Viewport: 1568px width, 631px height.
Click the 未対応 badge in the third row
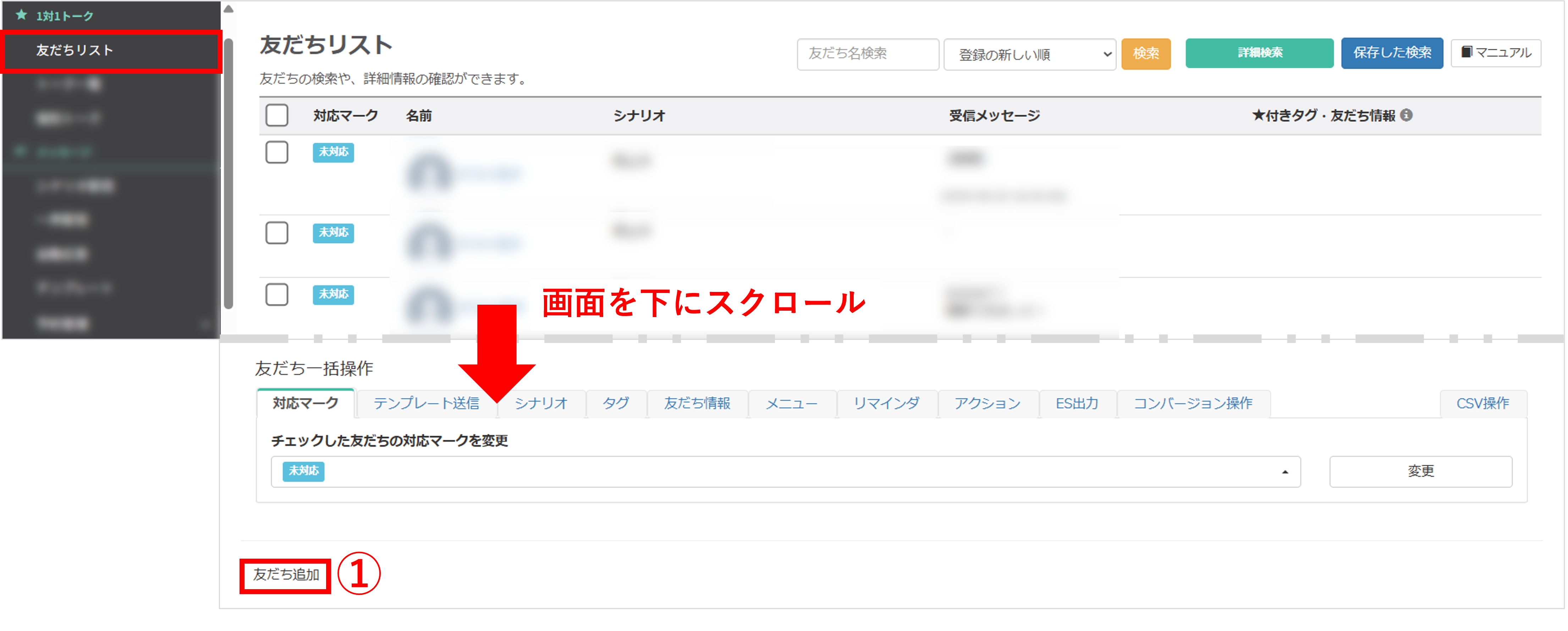point(333,294)
